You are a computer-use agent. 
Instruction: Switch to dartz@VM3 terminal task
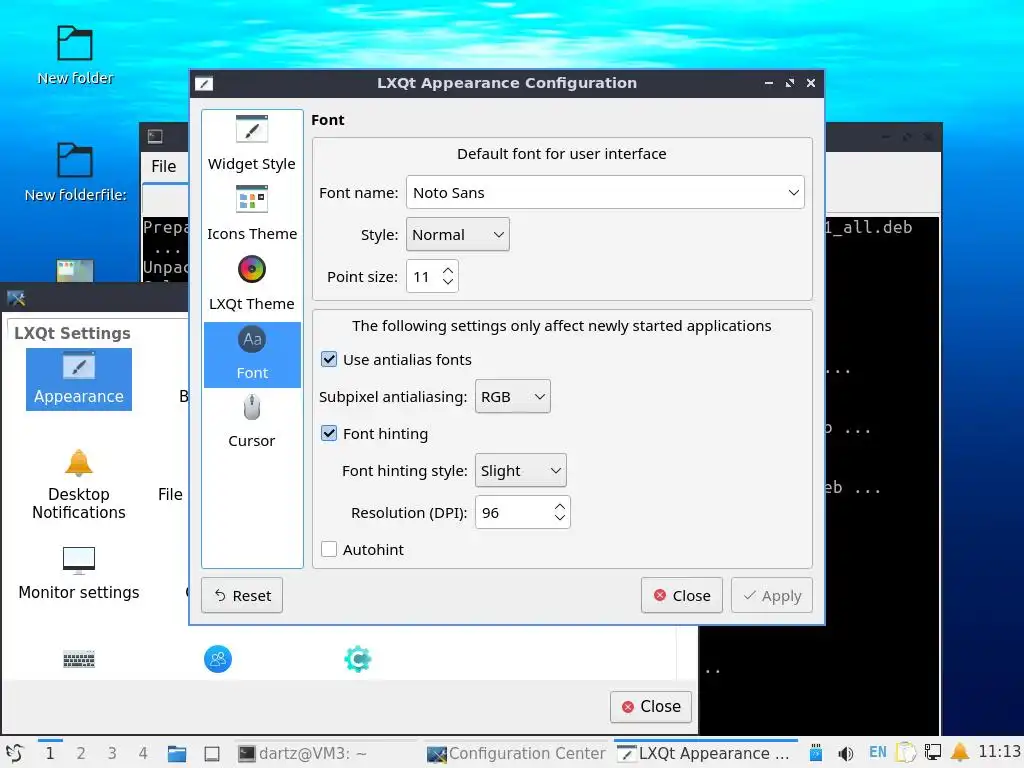(x=325, y=754)
